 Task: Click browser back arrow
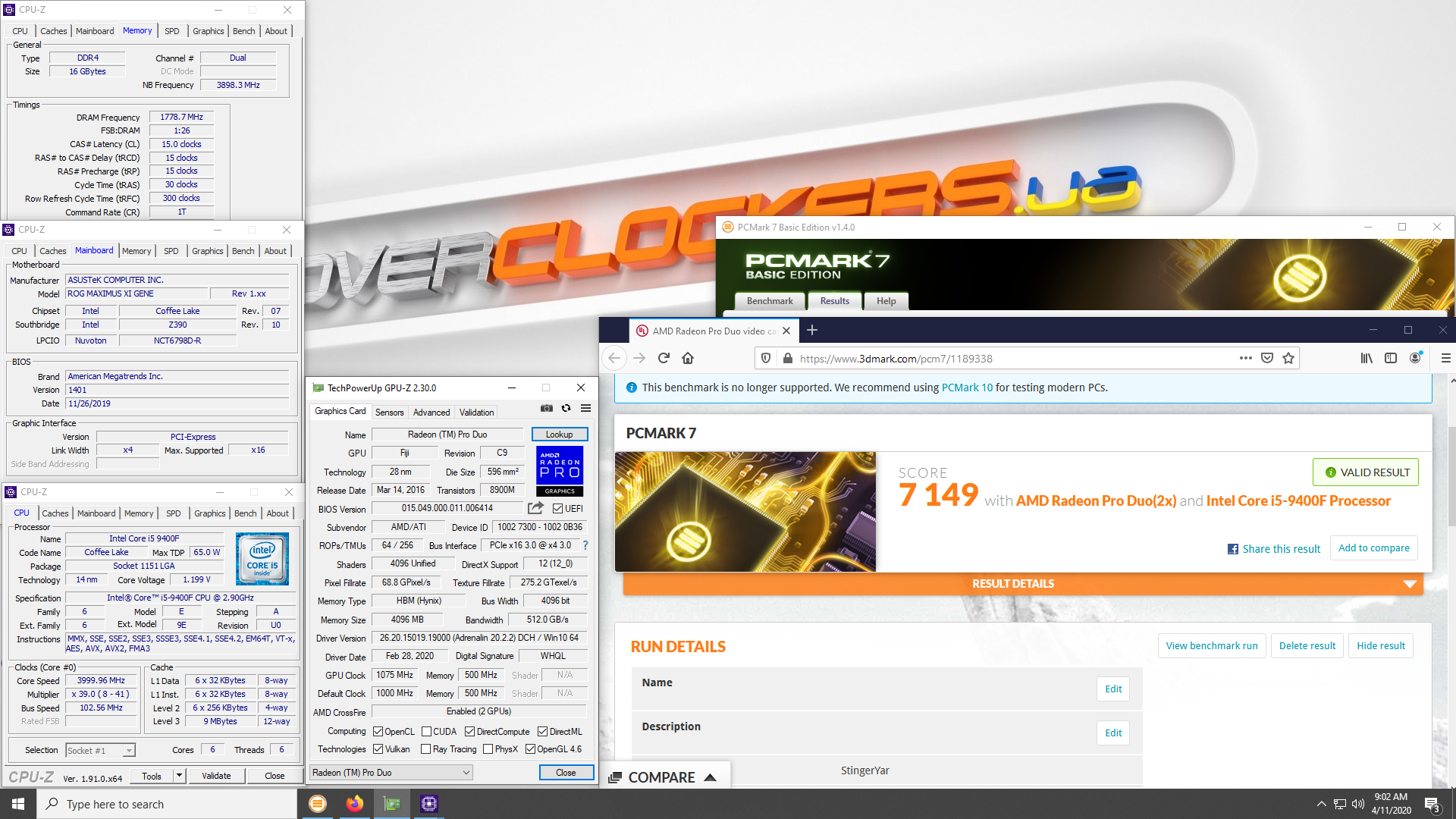coord(614,358)
